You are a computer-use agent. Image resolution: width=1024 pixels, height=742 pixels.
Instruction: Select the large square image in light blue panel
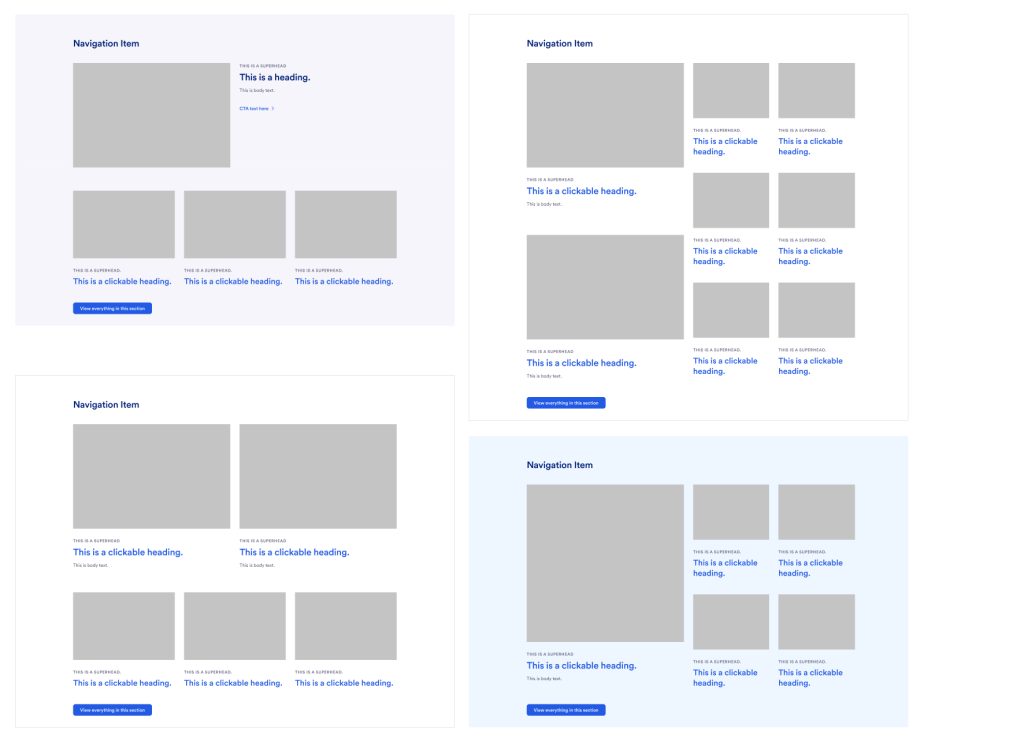click(x=605, y=563)
